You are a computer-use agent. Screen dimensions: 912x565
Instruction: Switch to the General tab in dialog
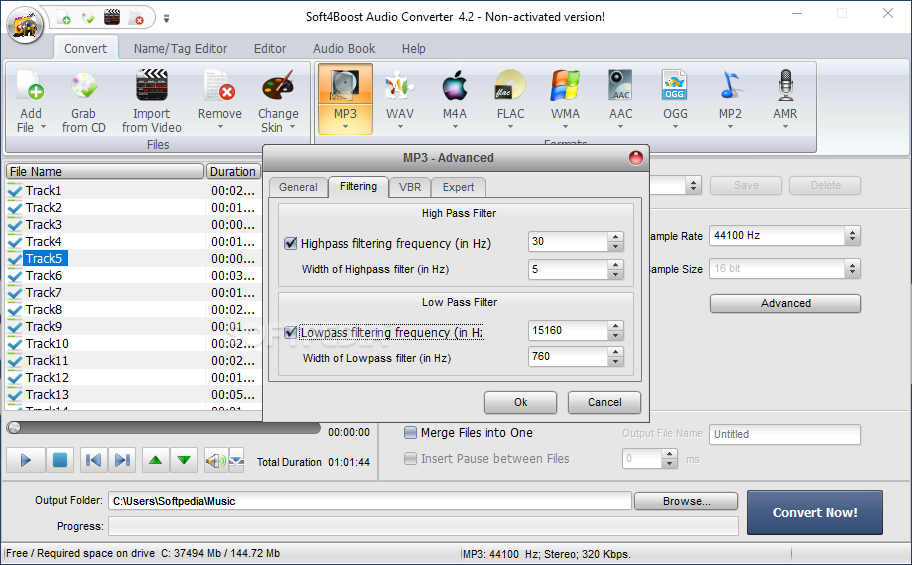pyautogui.click(x=298, y=187)
